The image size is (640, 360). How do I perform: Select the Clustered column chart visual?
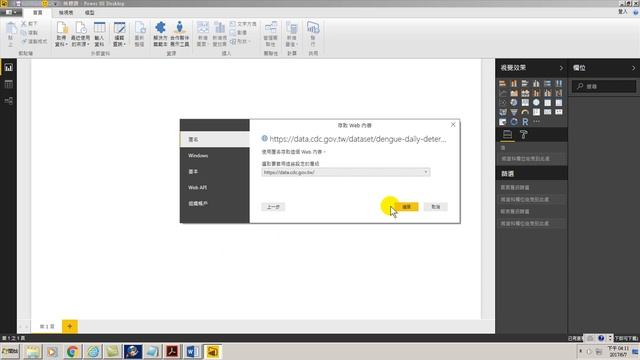pyautogui.click(x=536, y=84)
